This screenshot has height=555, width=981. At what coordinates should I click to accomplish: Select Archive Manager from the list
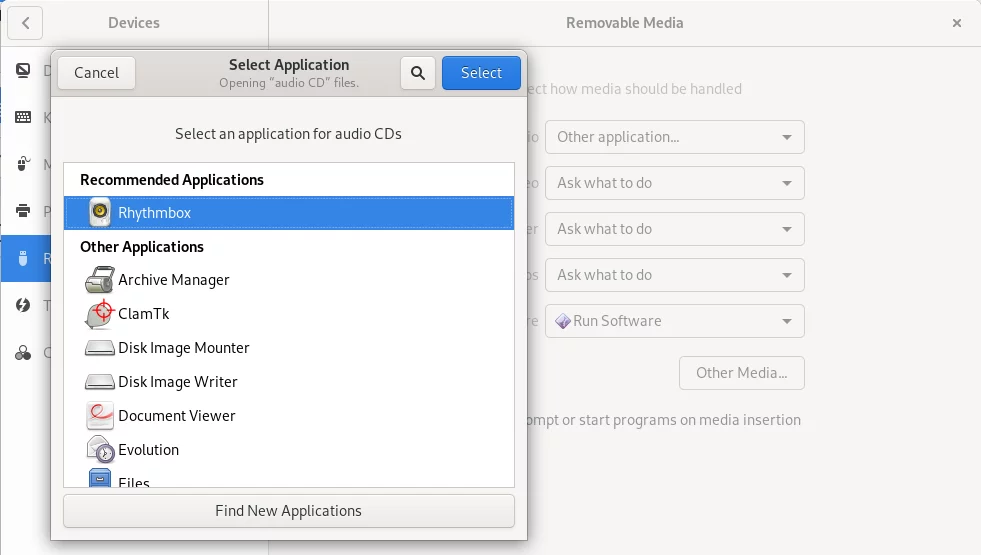[288, 280]
